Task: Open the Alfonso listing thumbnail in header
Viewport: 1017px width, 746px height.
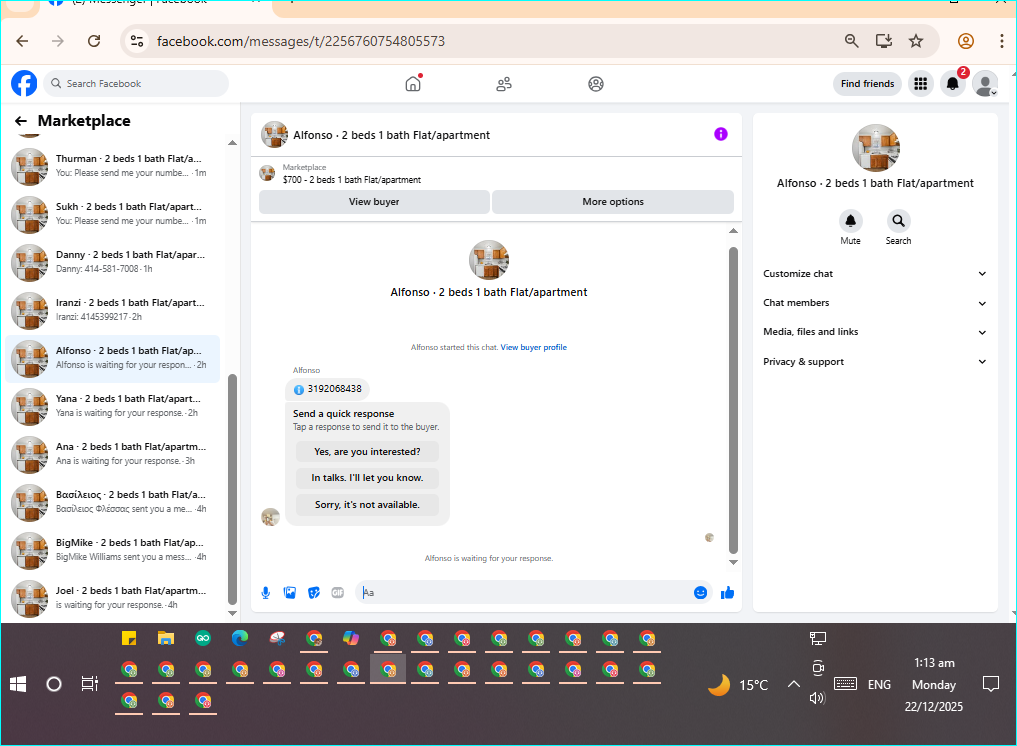Action: pos(274,134)
